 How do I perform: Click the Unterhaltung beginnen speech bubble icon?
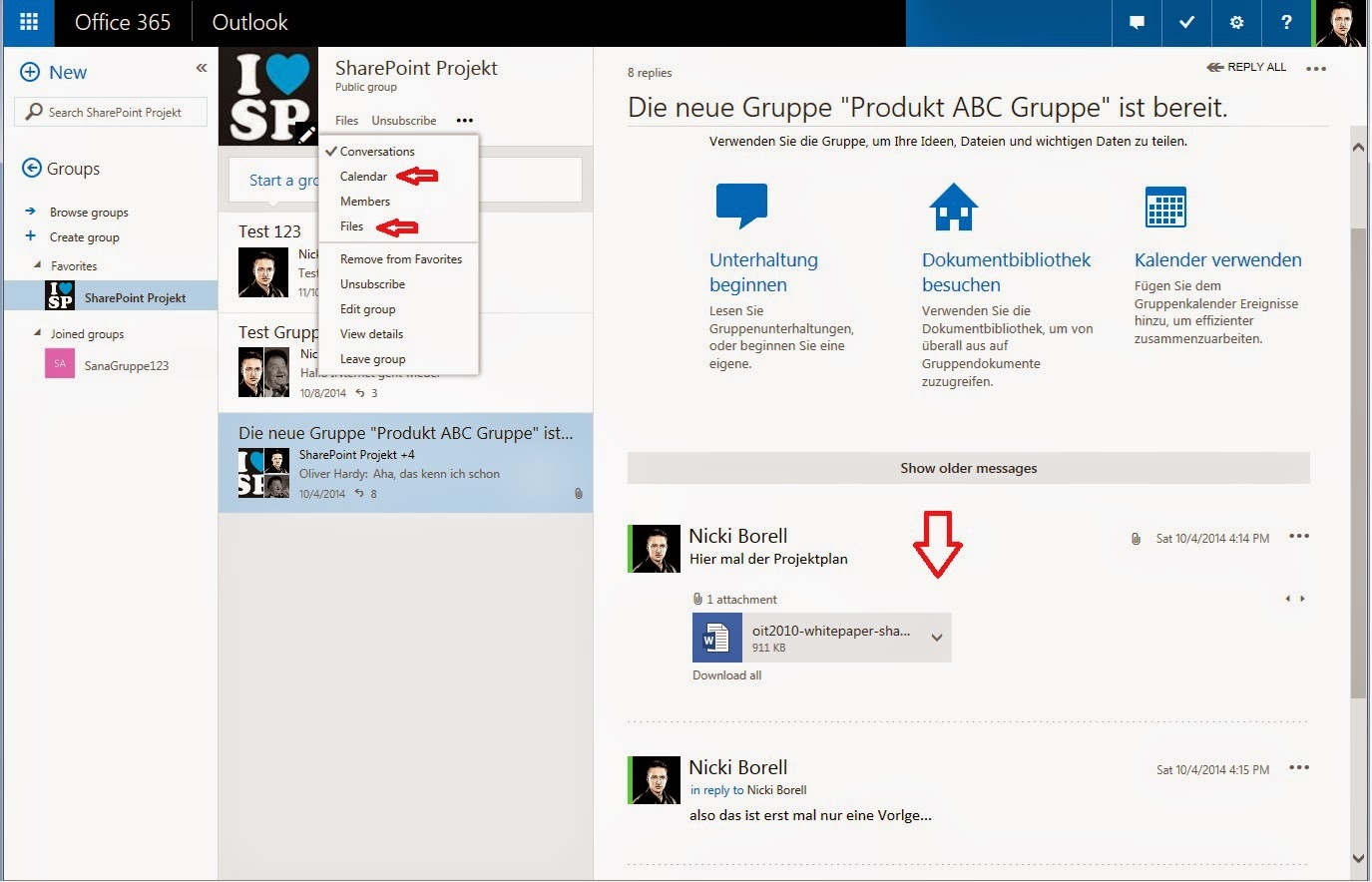coord(741,206)
